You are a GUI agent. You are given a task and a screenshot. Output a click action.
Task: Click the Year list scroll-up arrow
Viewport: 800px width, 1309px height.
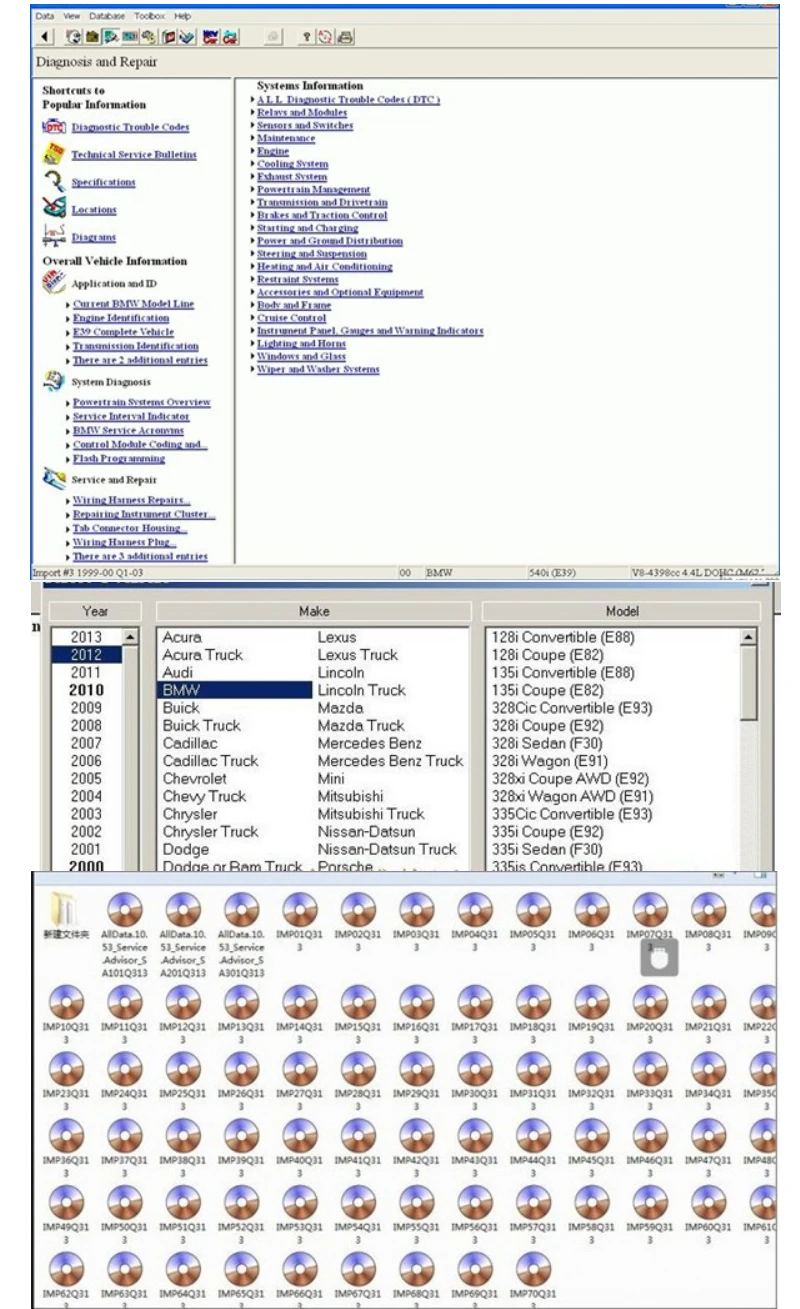(130, 636)
